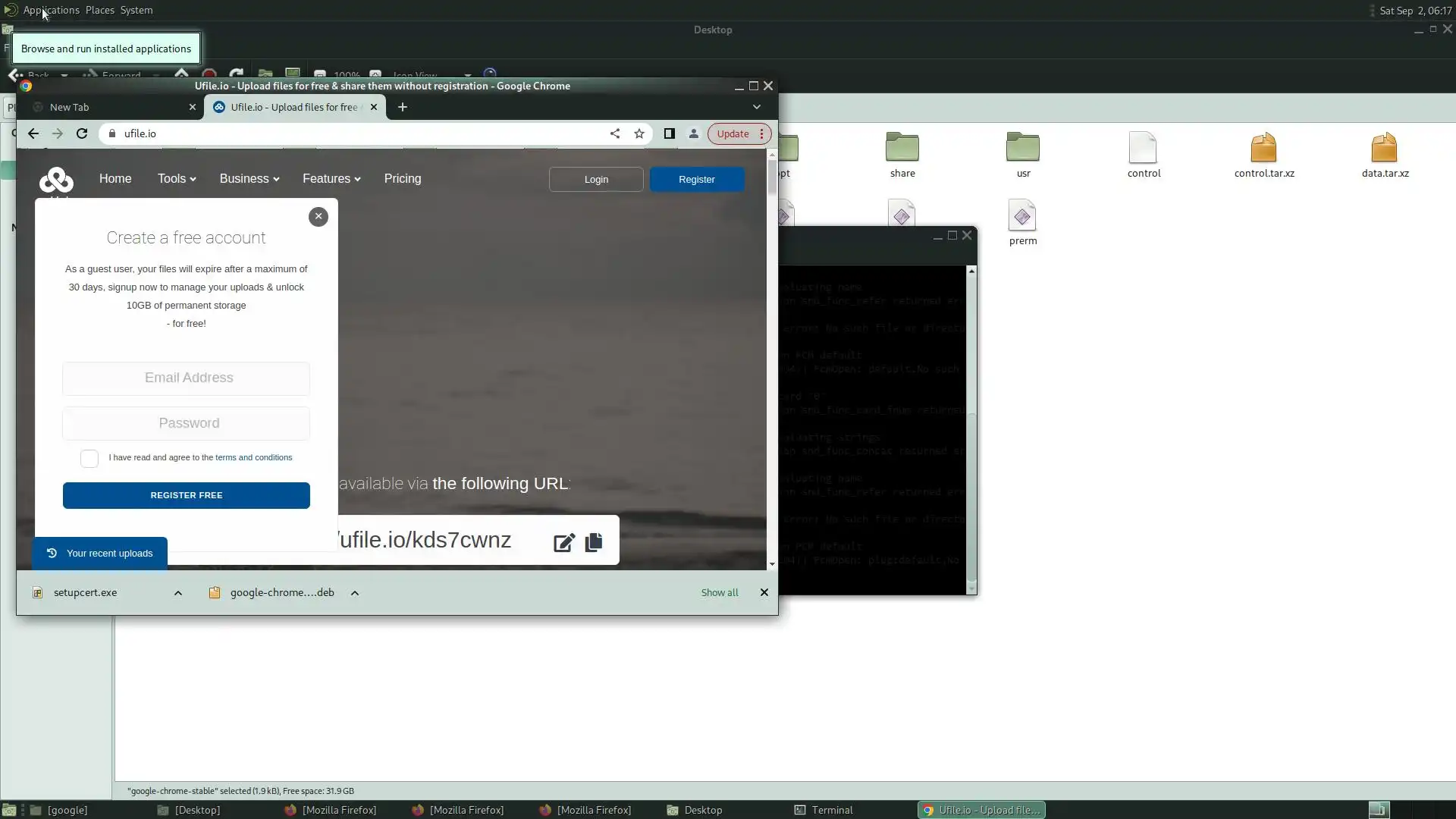Screen dimensions: 1456x819
Task: Click Show all downloads link
Action: 719,593
